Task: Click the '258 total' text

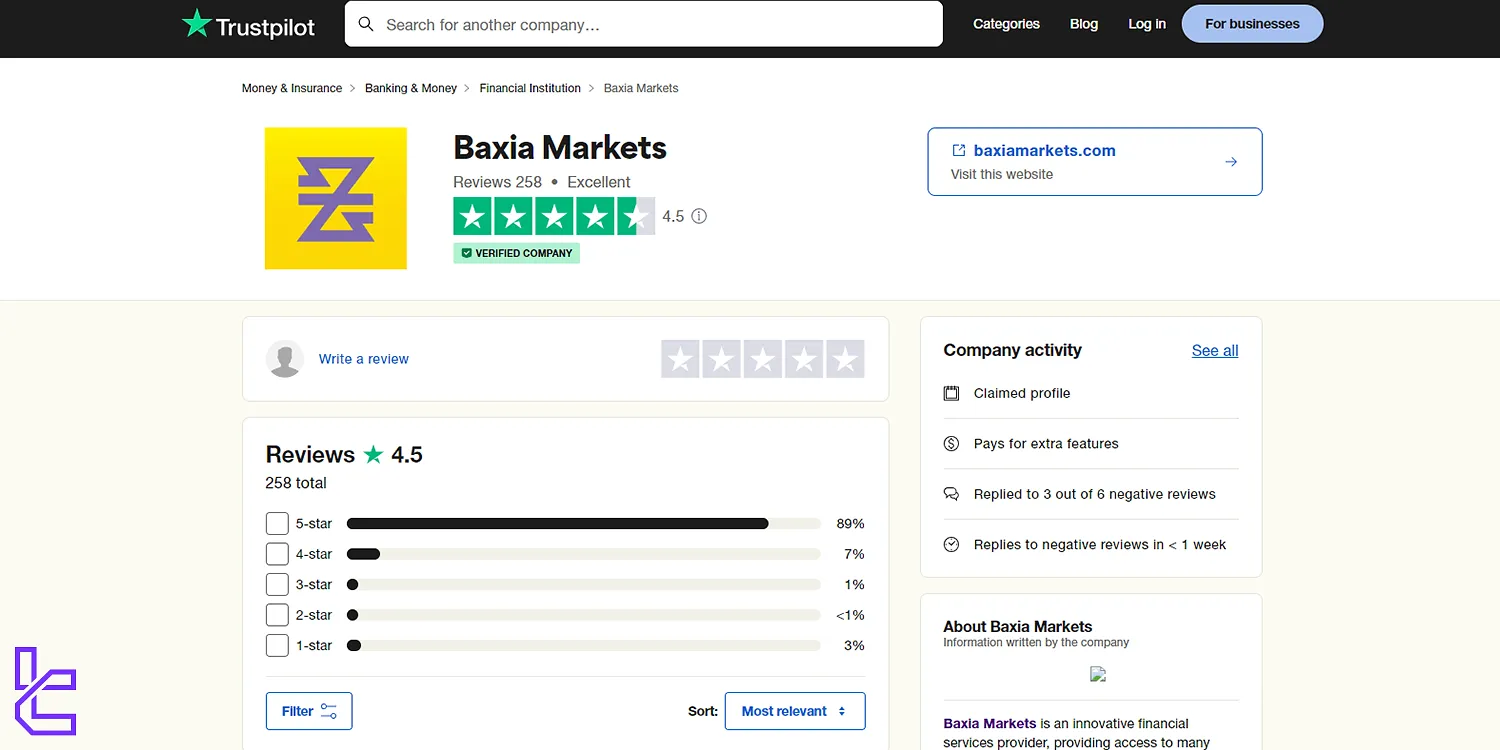Action: coord(296,483)
